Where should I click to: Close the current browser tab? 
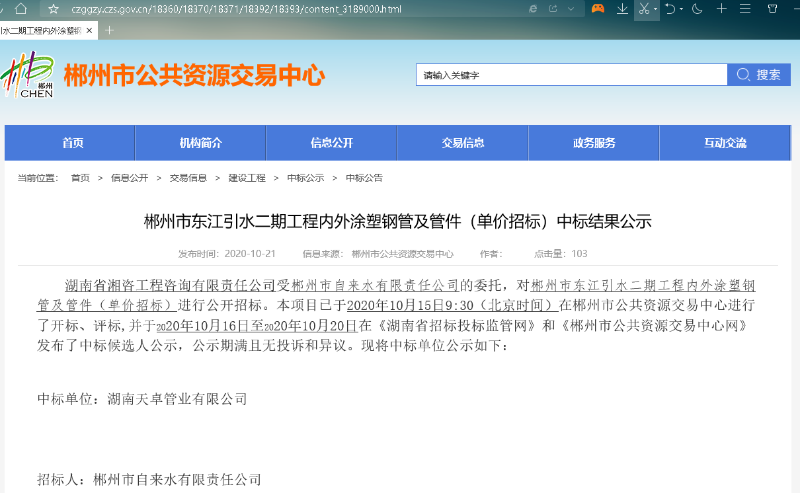(91, 30)
